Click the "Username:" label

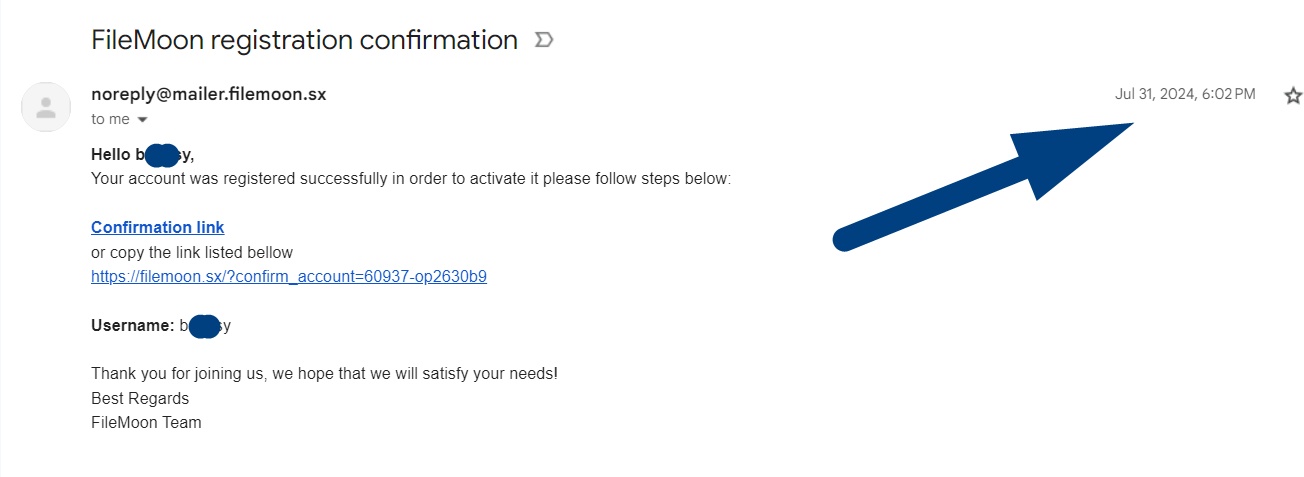point(132,325)
